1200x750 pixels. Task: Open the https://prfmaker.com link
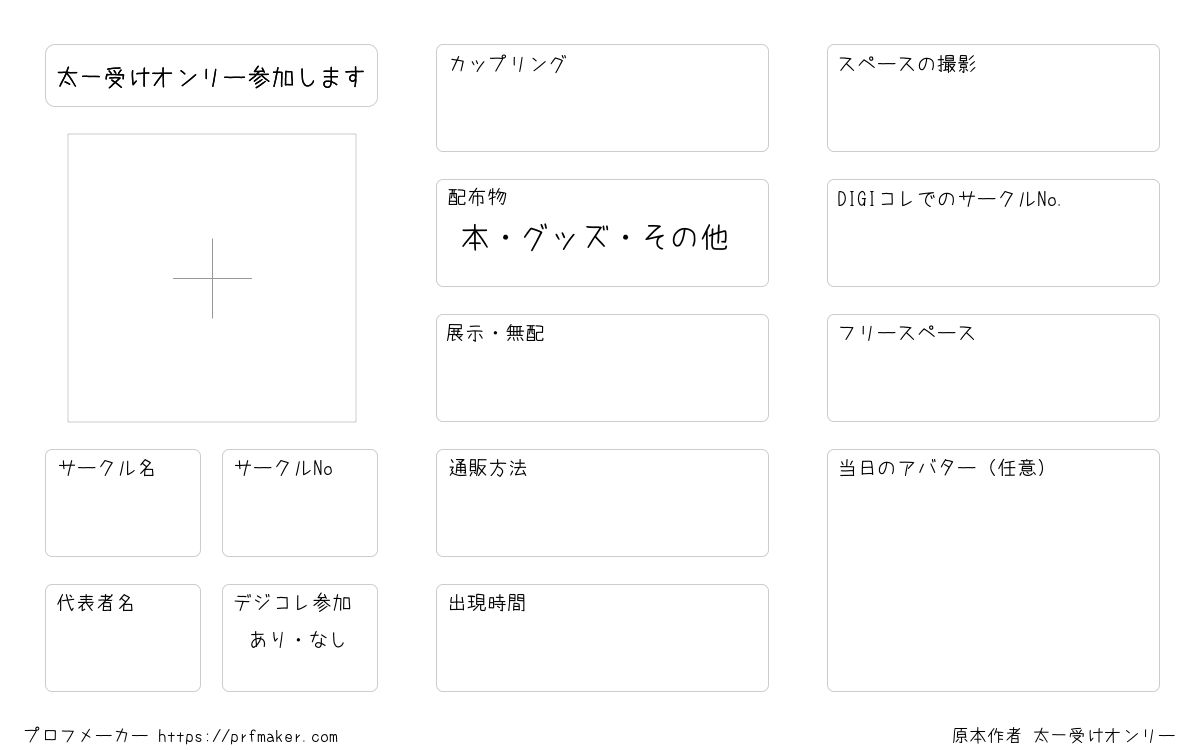point(248,737)
